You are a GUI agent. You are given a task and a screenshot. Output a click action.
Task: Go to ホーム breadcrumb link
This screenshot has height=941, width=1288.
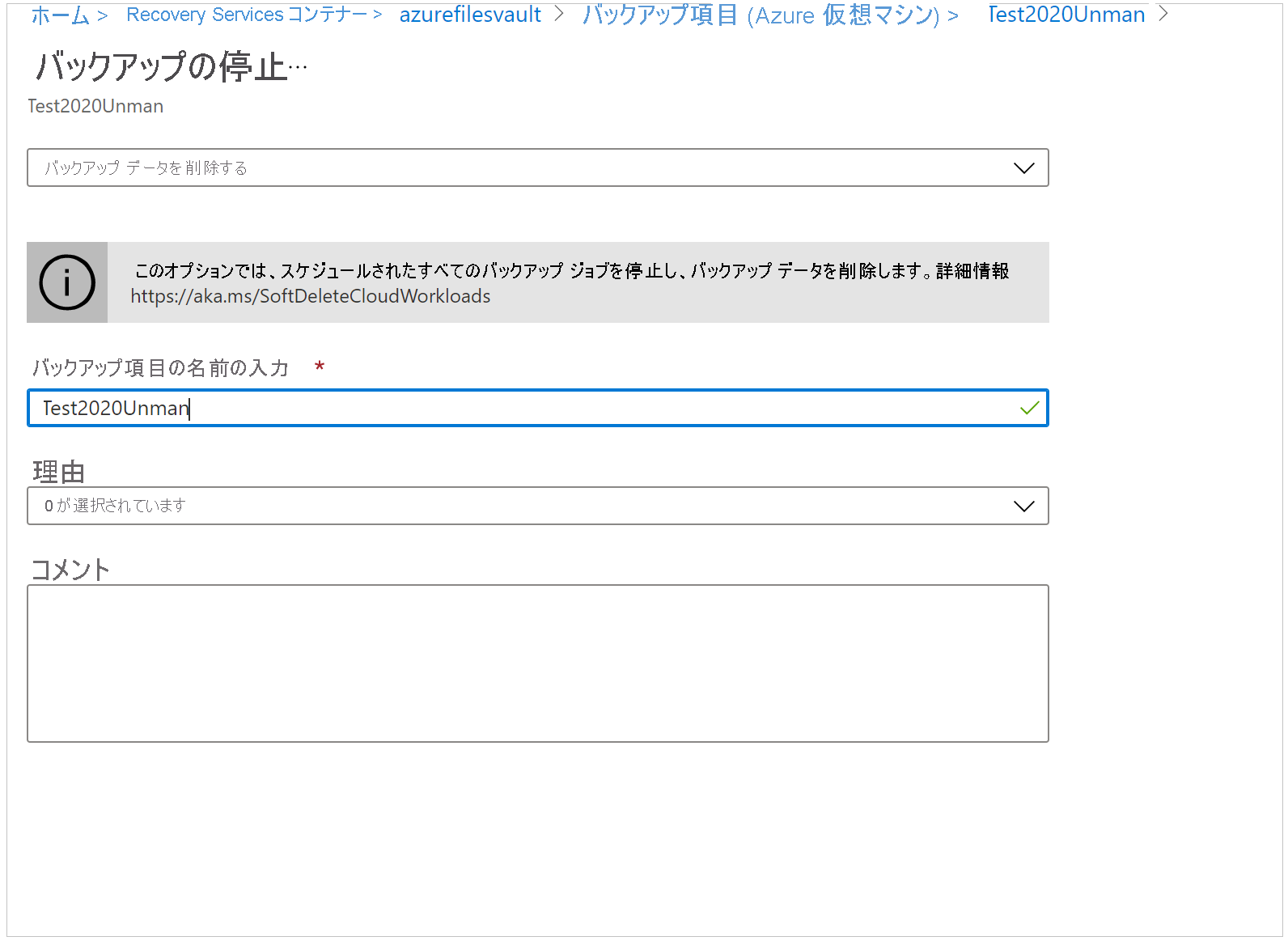coord(60,15)
